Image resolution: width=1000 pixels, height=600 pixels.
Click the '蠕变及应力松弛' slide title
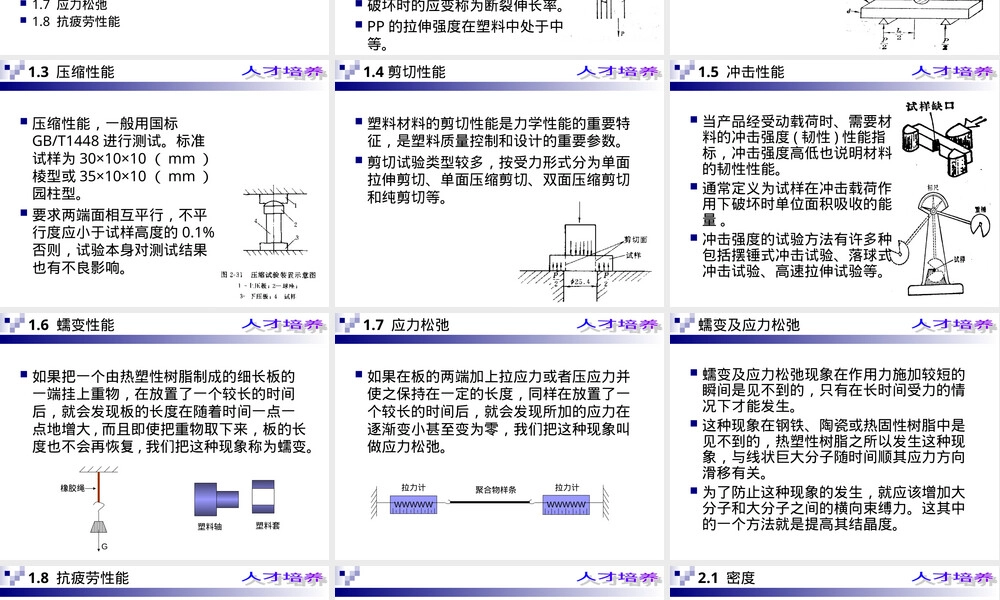pyautogui.click(x=749, y=325)
